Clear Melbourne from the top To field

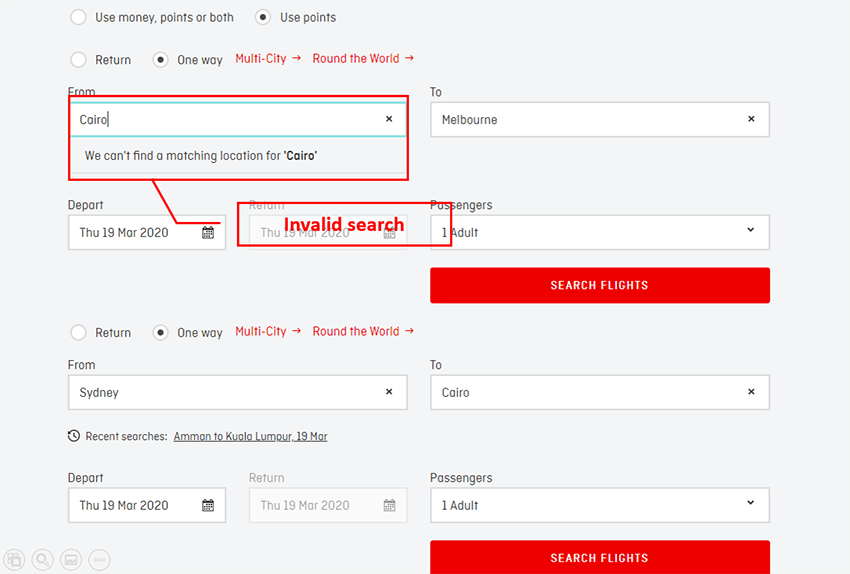(751, 119)
